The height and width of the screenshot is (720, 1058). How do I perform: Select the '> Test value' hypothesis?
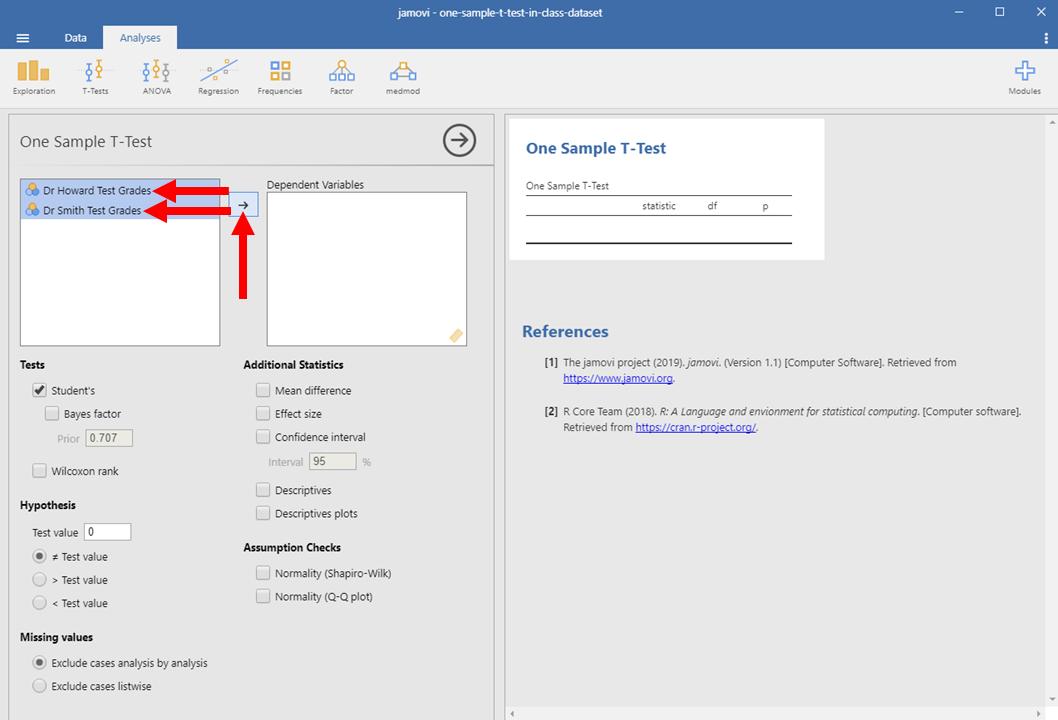click(x=40, y=580)
